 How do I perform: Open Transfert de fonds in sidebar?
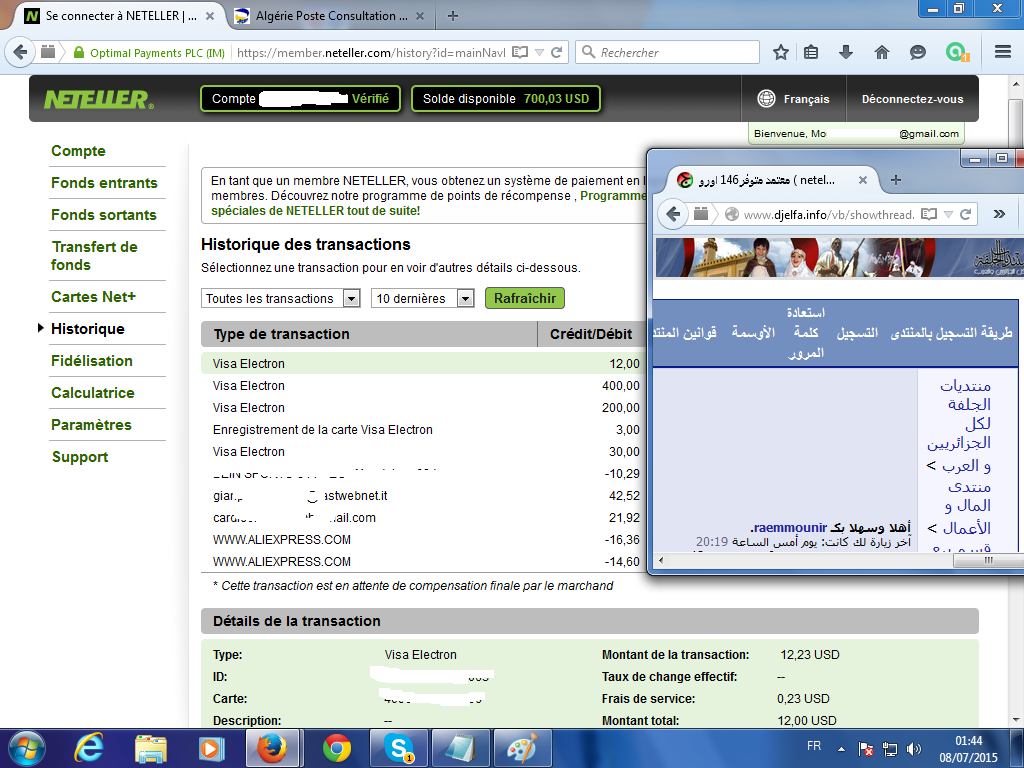point(95,255)
